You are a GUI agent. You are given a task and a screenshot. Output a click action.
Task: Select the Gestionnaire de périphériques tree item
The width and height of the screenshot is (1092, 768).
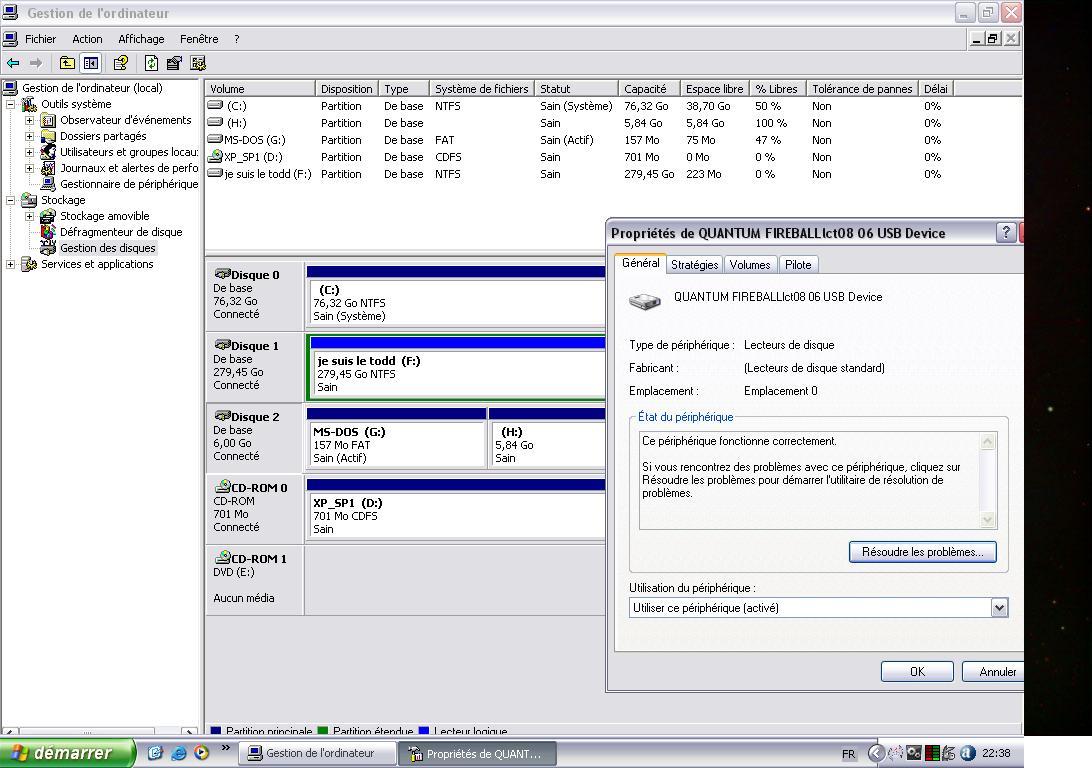pyautogui.click(x=128, y=184)
